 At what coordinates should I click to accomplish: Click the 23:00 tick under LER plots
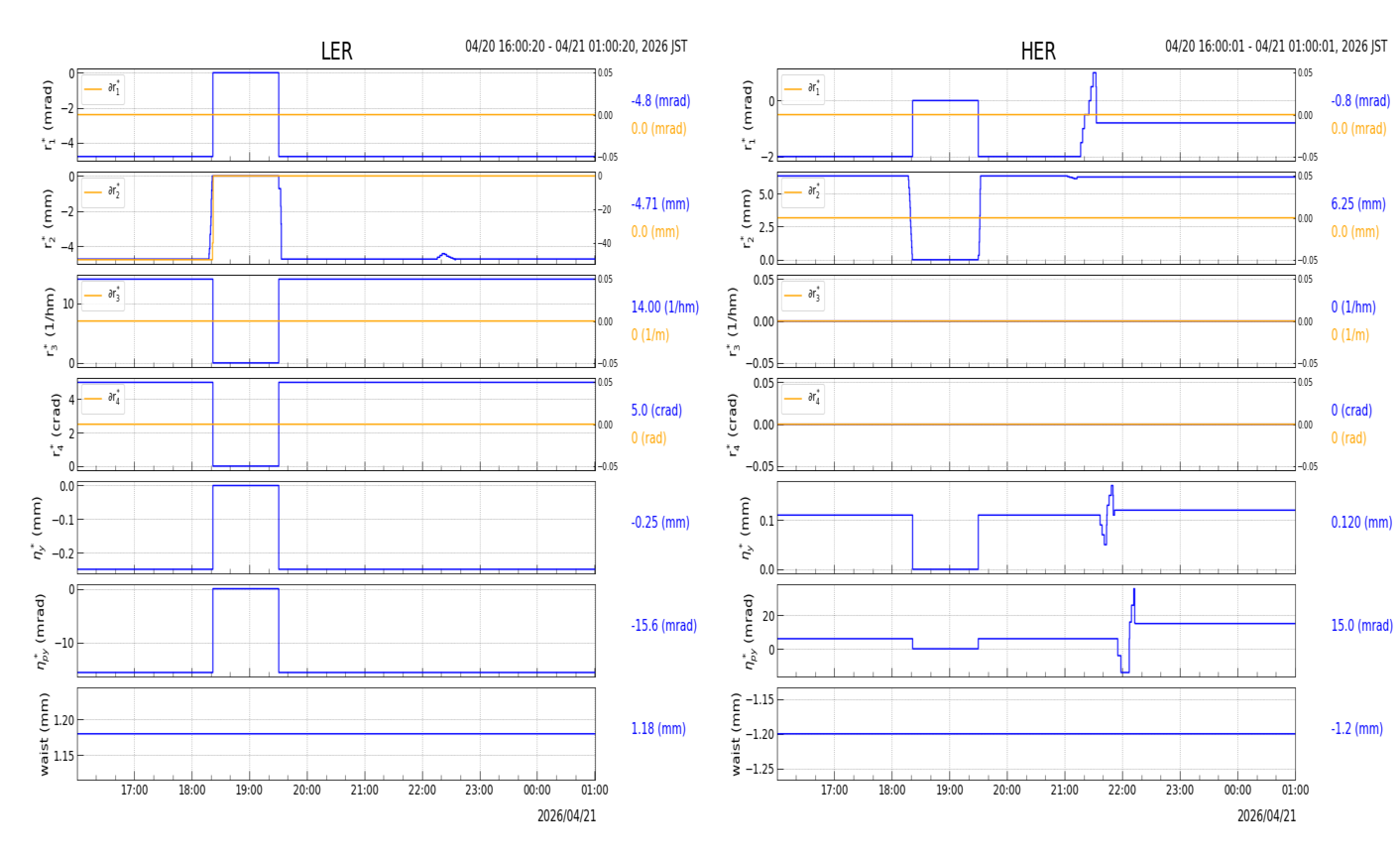[x=480, y=791]
